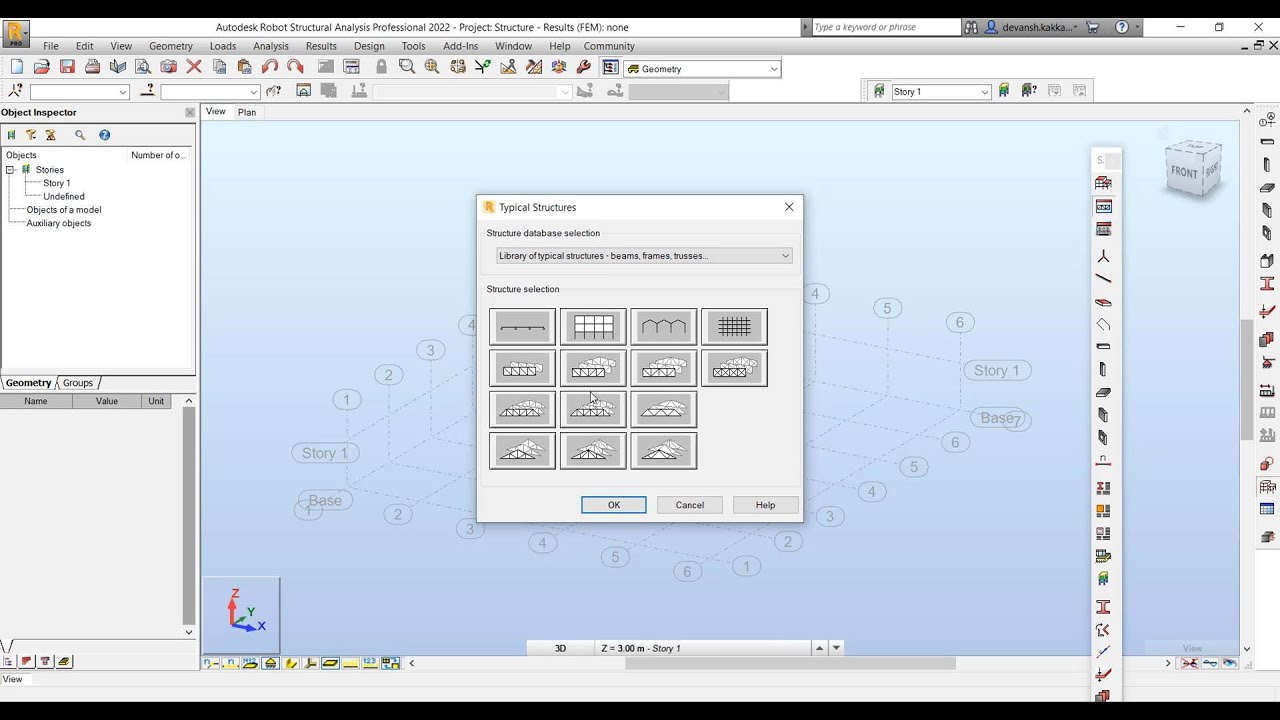Undo the last action
This screenshot has width=1280, height=720.
(x=270, y=67)
